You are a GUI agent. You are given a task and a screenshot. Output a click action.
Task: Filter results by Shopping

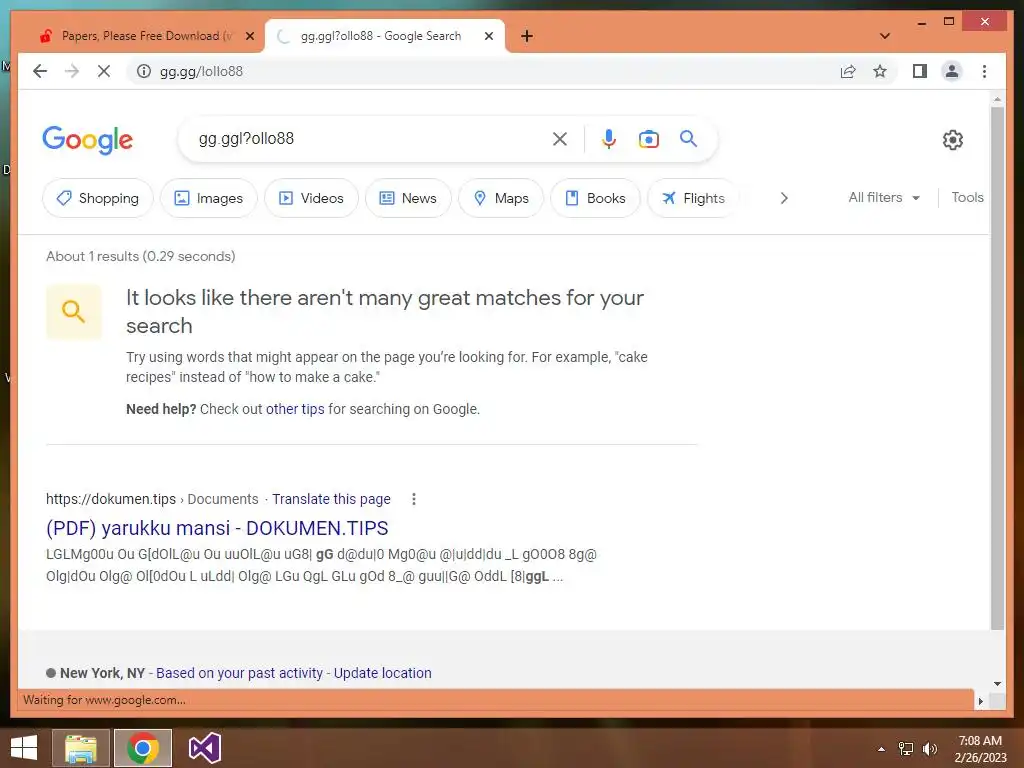[x=98, y=198]
